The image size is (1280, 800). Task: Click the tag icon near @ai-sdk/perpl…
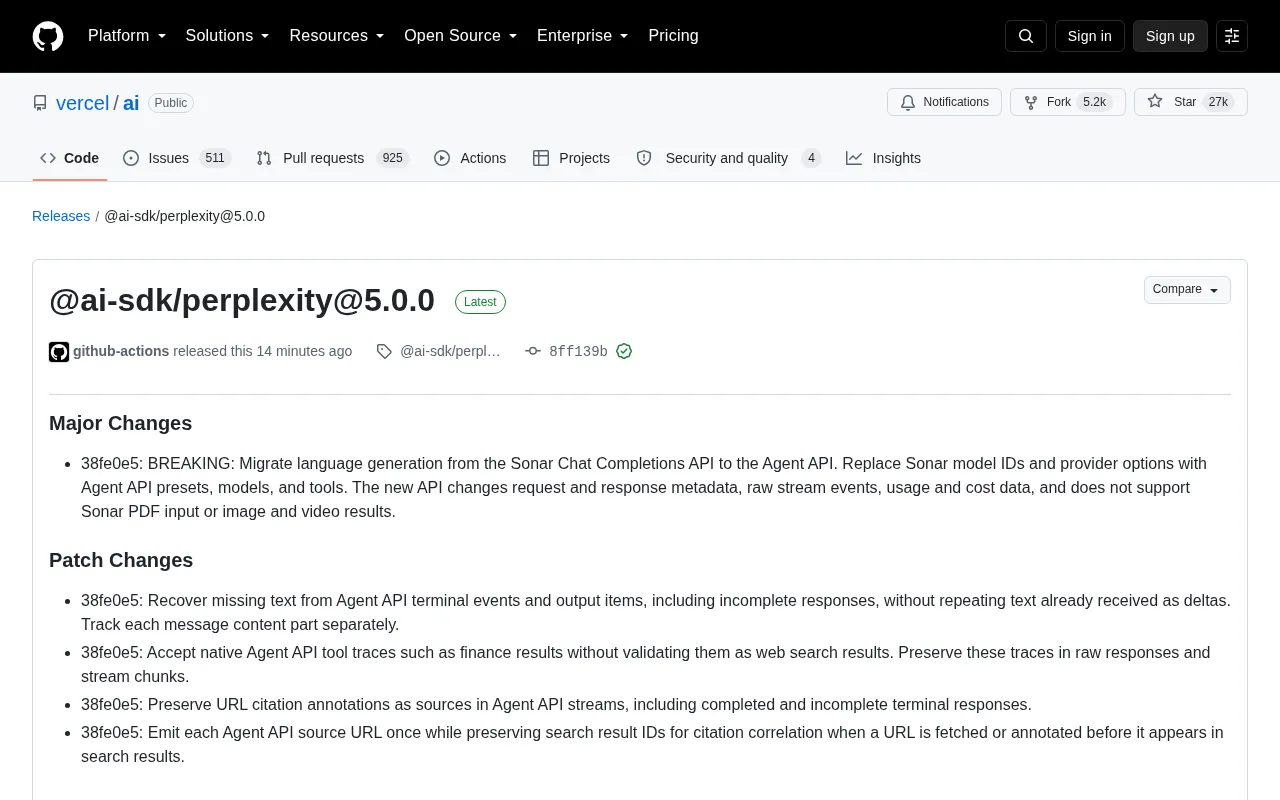(384, 351)
